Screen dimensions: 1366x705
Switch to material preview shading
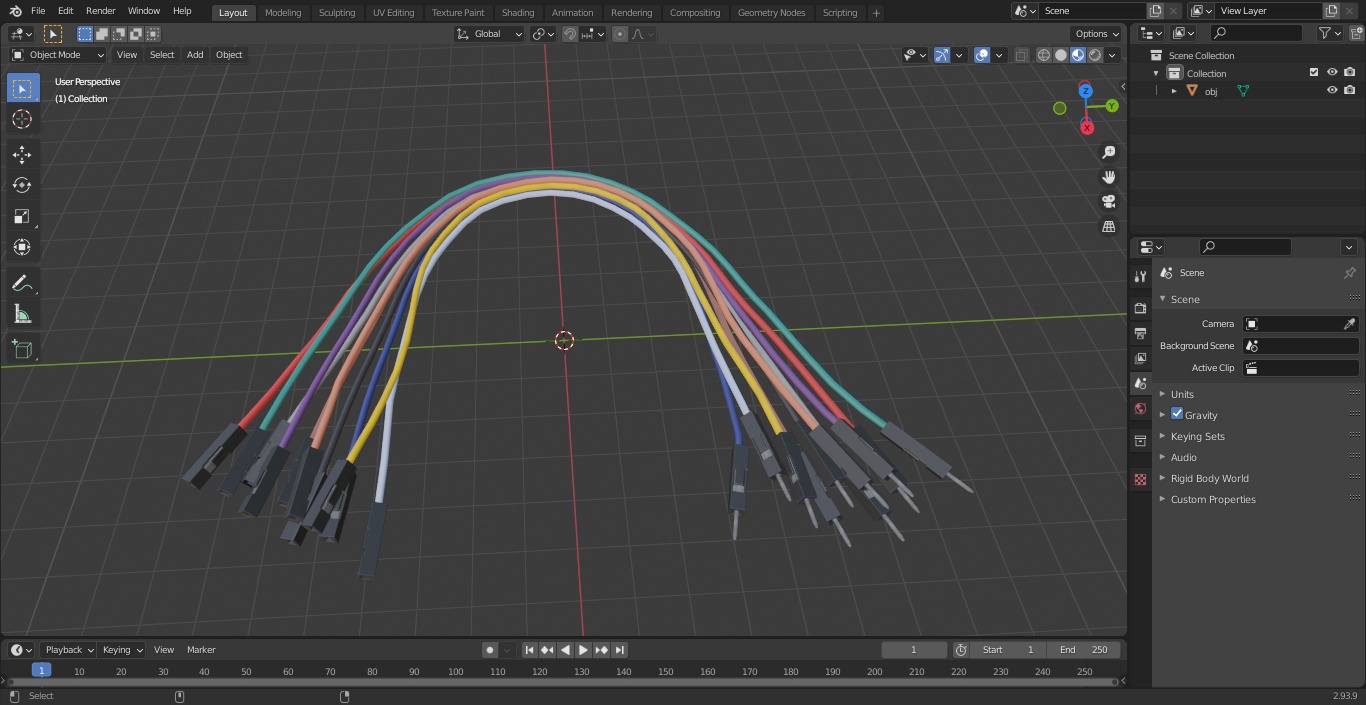(1078, 55)
